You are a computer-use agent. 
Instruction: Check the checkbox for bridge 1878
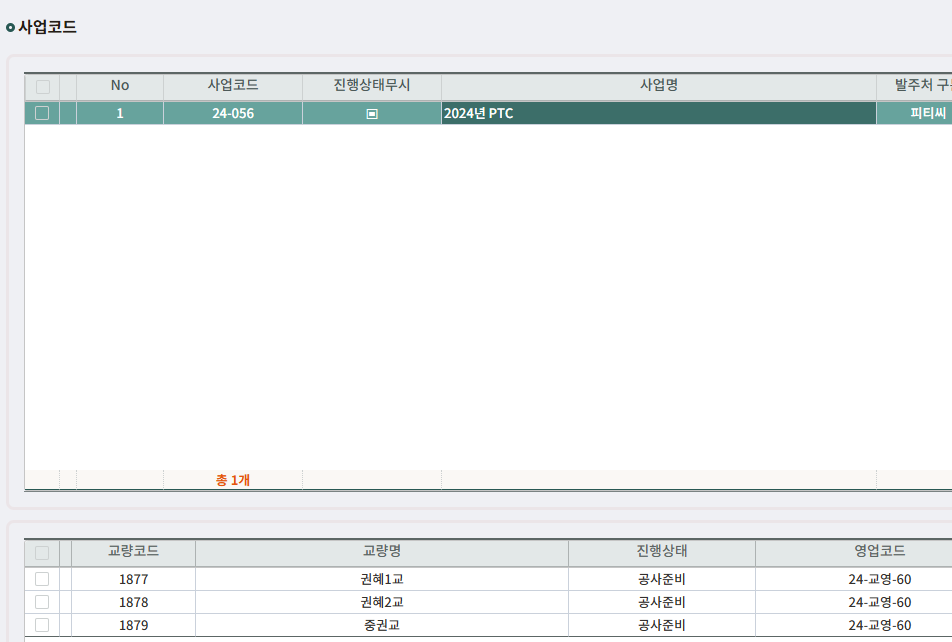pos(42,602)
